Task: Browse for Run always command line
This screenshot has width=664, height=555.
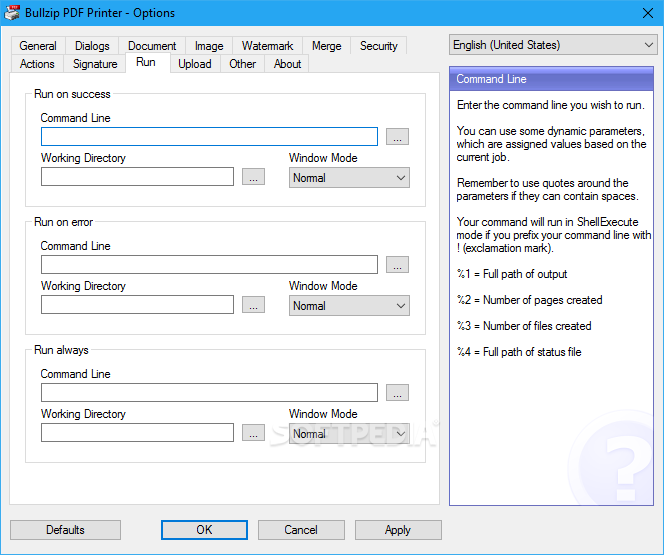Action: coord(397,392)
